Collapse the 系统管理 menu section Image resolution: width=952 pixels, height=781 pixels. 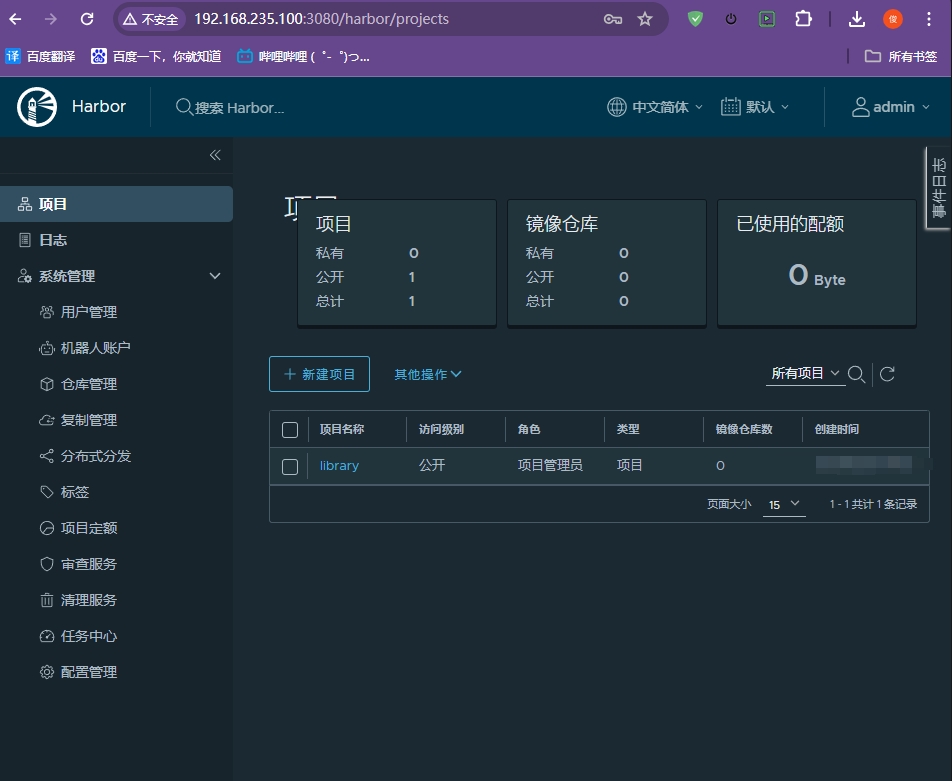(x=215, y=276)
